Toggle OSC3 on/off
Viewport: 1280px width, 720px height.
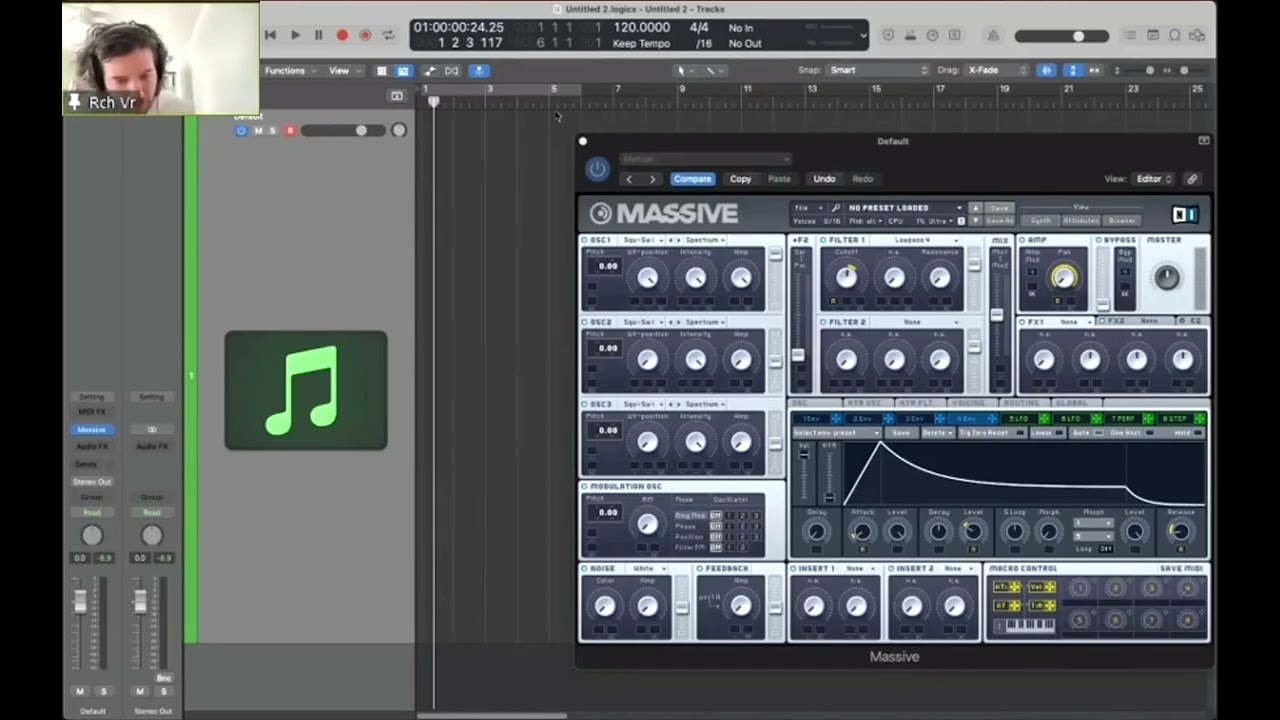[585, 404]
